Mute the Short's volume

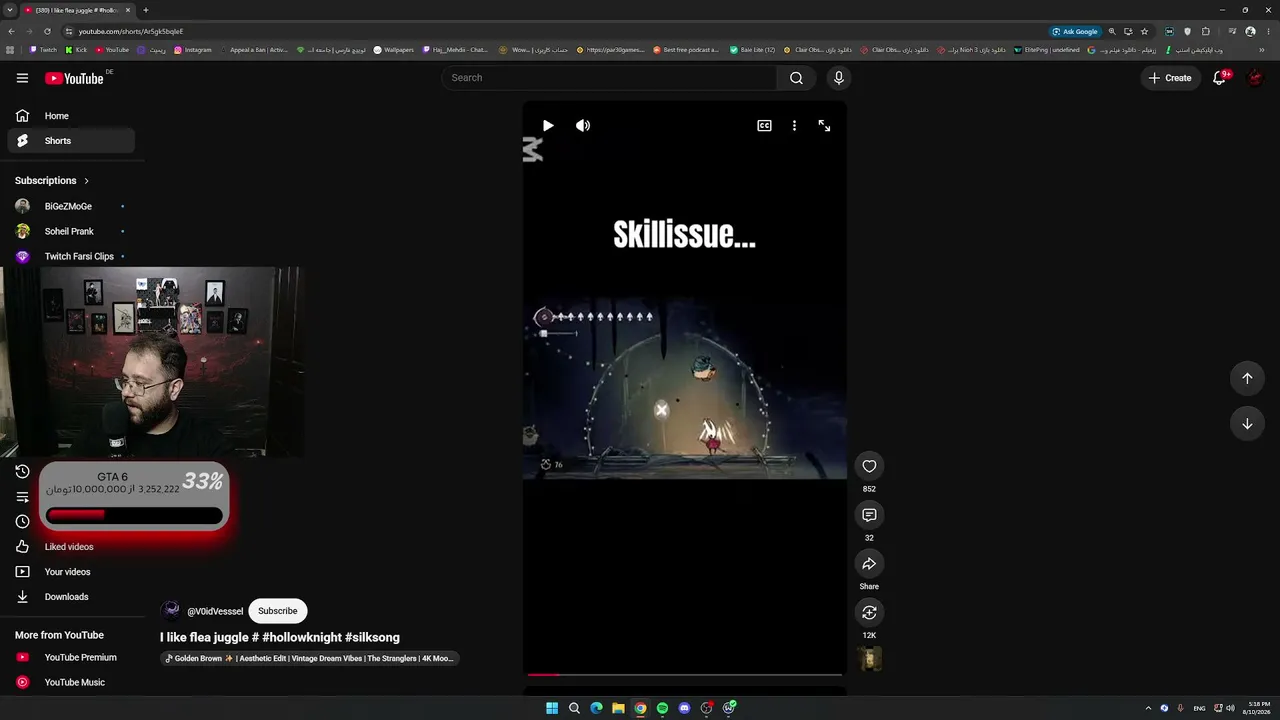583,126
